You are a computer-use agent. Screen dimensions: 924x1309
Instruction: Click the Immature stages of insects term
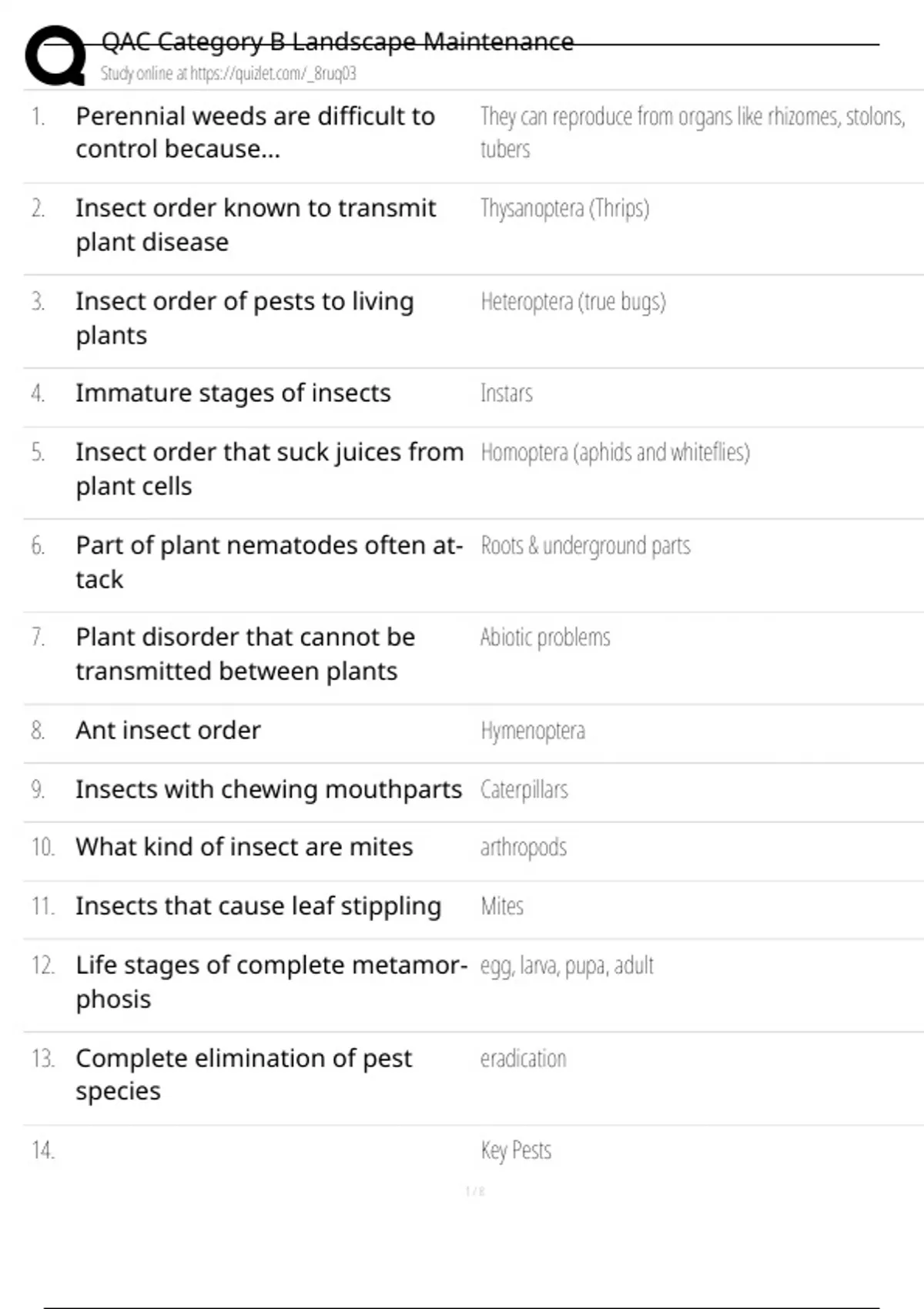coord(233,393)
